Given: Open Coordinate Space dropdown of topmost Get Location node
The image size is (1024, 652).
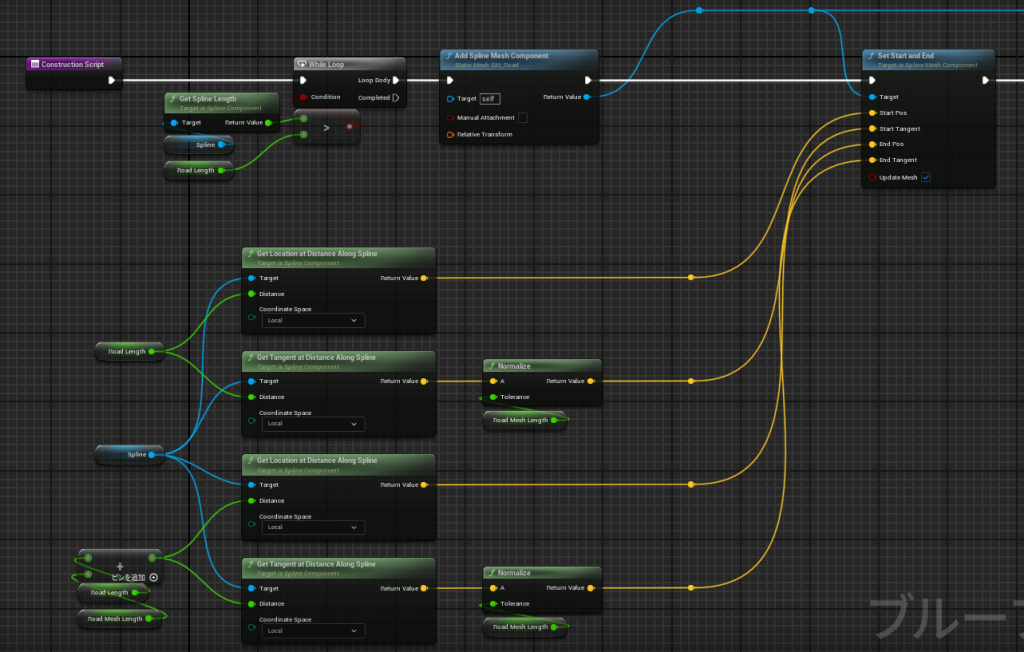Looking at the screenshot, I should 312,321.
